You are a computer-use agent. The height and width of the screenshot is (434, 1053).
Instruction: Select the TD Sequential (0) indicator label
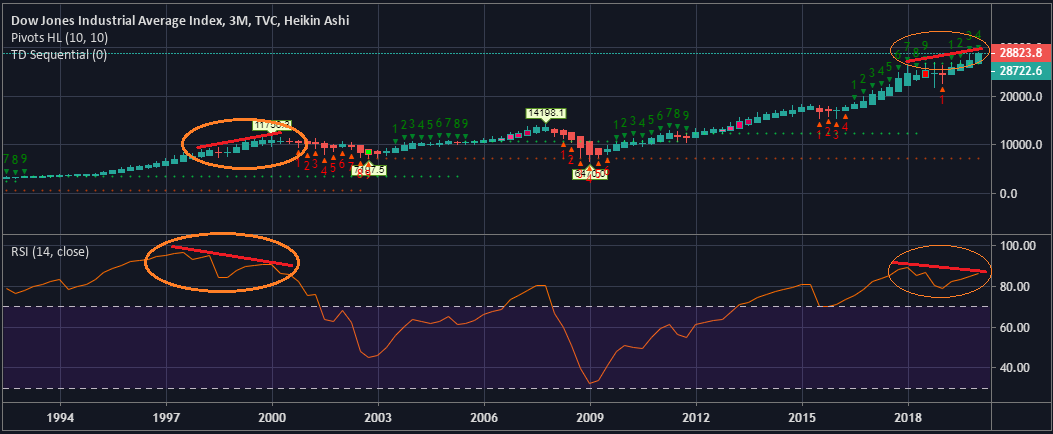[58, 55]
